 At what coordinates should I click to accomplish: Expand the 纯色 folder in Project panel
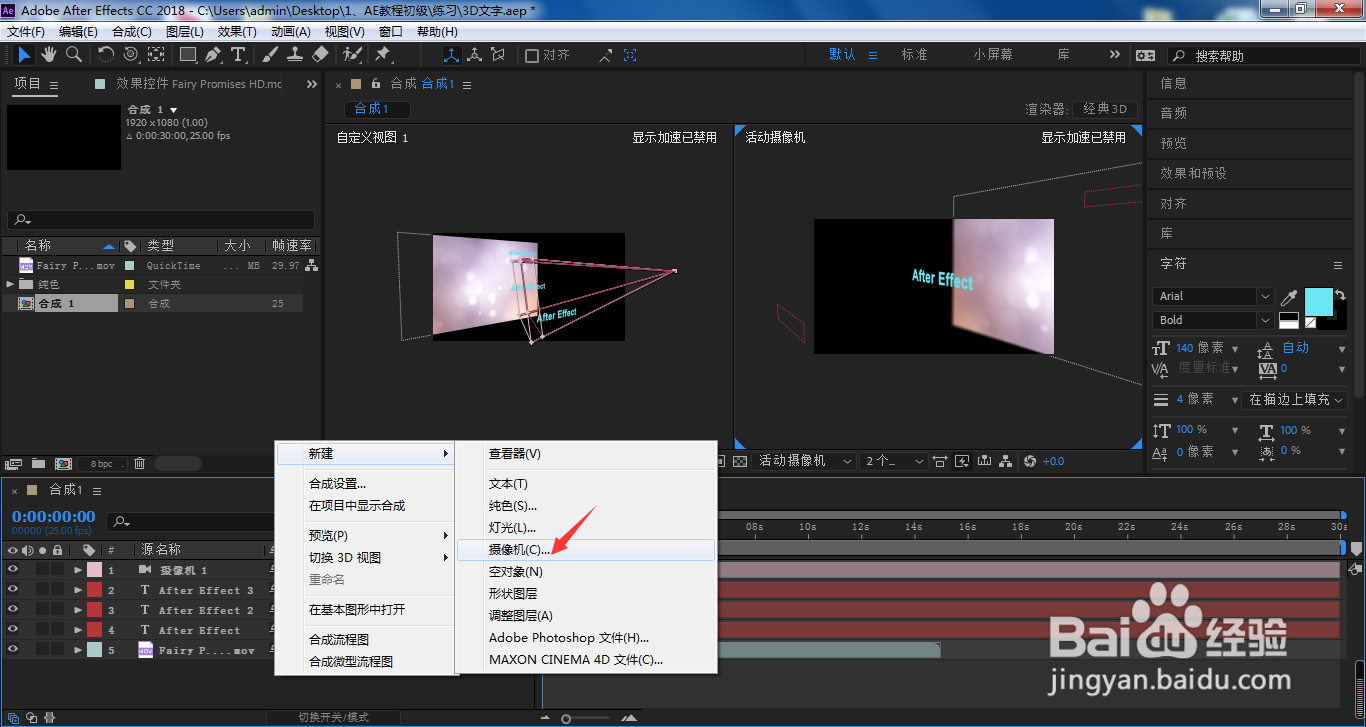10,284
